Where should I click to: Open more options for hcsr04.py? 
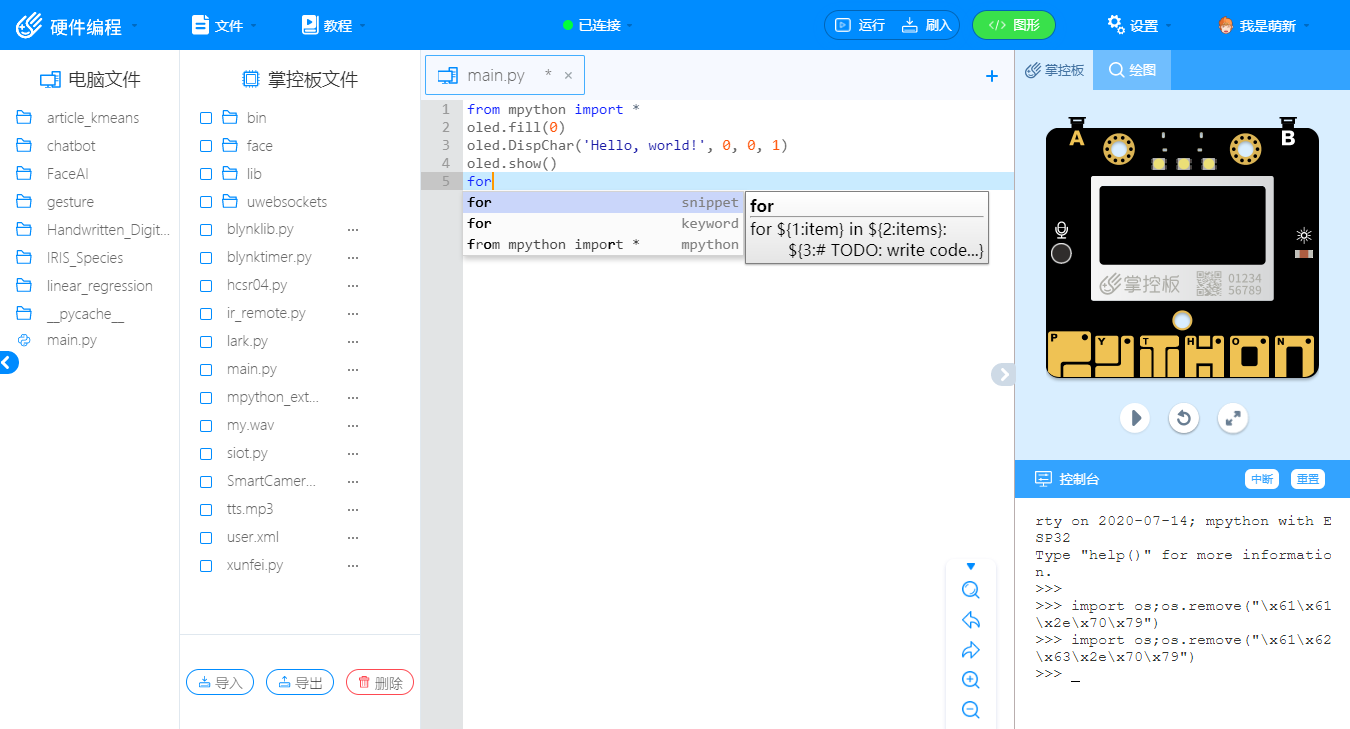pos(352,286)
